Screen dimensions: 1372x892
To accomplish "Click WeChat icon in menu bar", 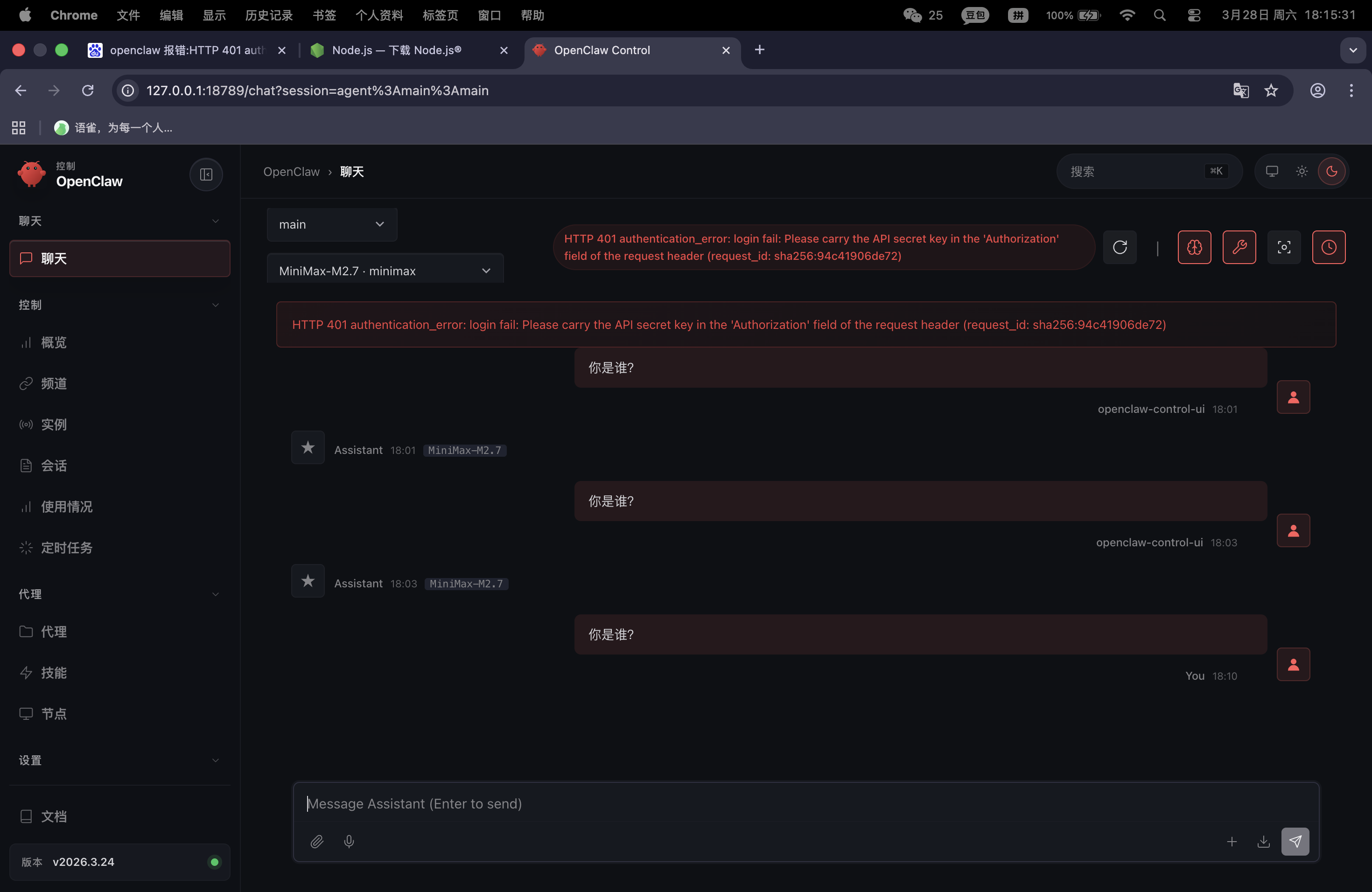I will (x=912, y=15).
